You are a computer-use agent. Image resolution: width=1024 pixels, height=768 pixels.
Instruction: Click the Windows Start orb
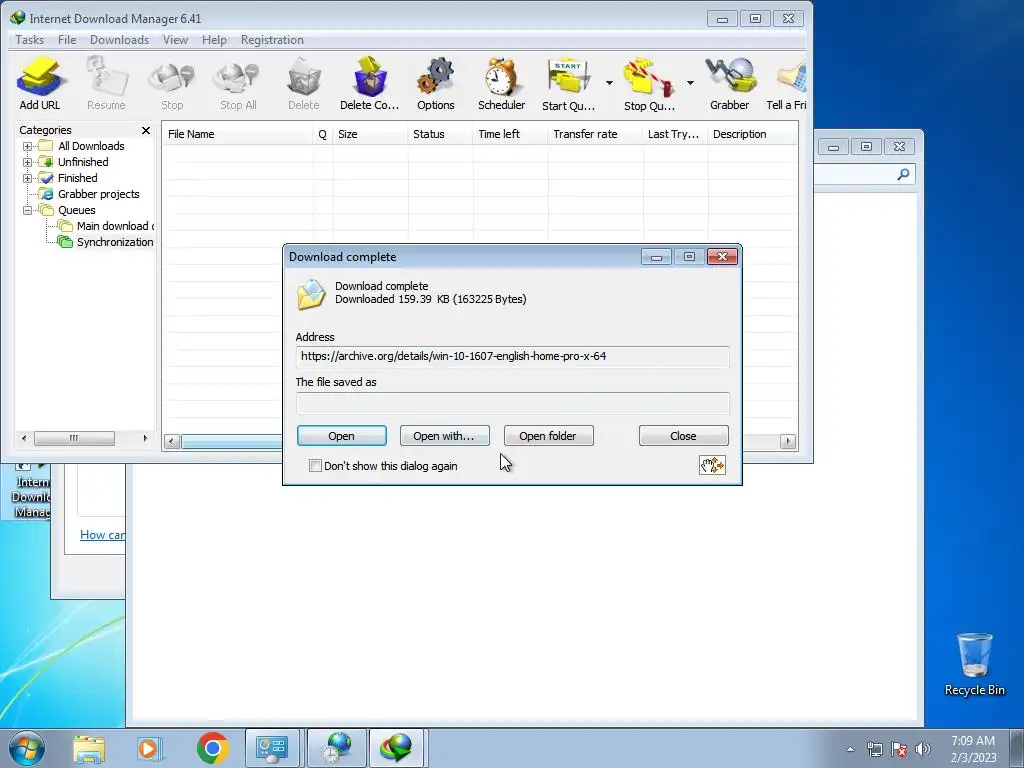pyautogui.click(x=27, y=748)
